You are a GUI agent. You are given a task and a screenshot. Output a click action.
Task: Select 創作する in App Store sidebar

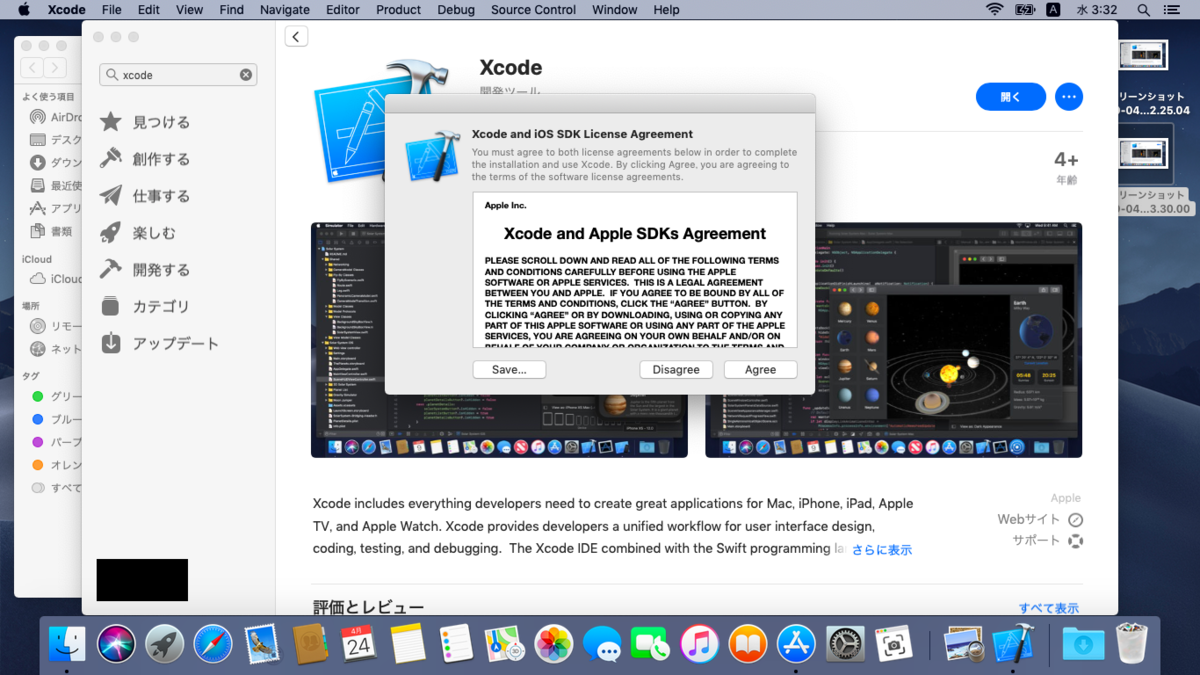[x=145, y=159]
